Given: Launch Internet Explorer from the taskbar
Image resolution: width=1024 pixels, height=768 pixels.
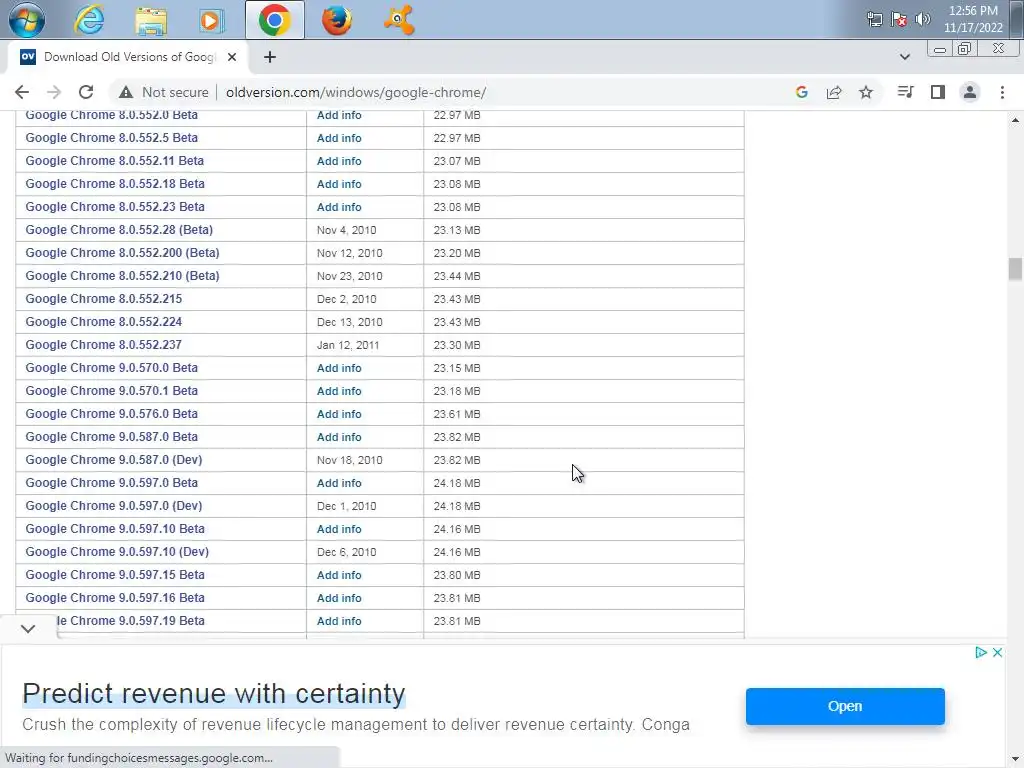Looking at the screenshot, I should coord(89,20).
